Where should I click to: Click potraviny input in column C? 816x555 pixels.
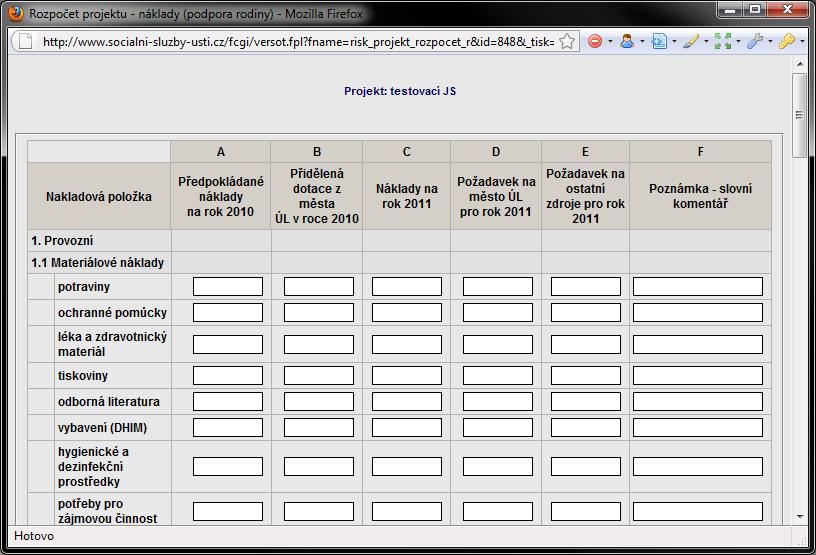[x=407, y=286]
